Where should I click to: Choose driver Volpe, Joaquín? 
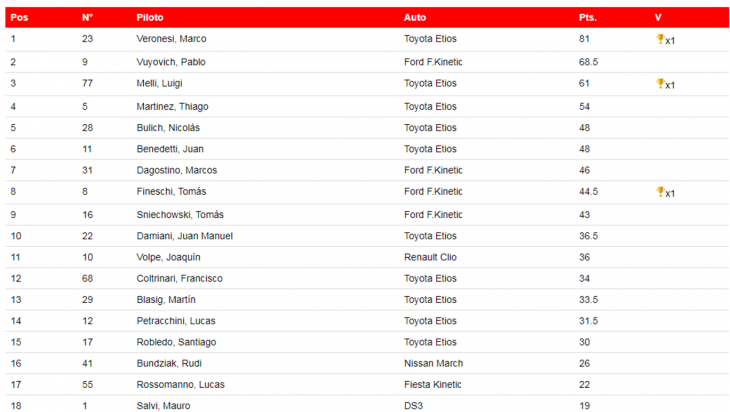[x=169, y=257]
